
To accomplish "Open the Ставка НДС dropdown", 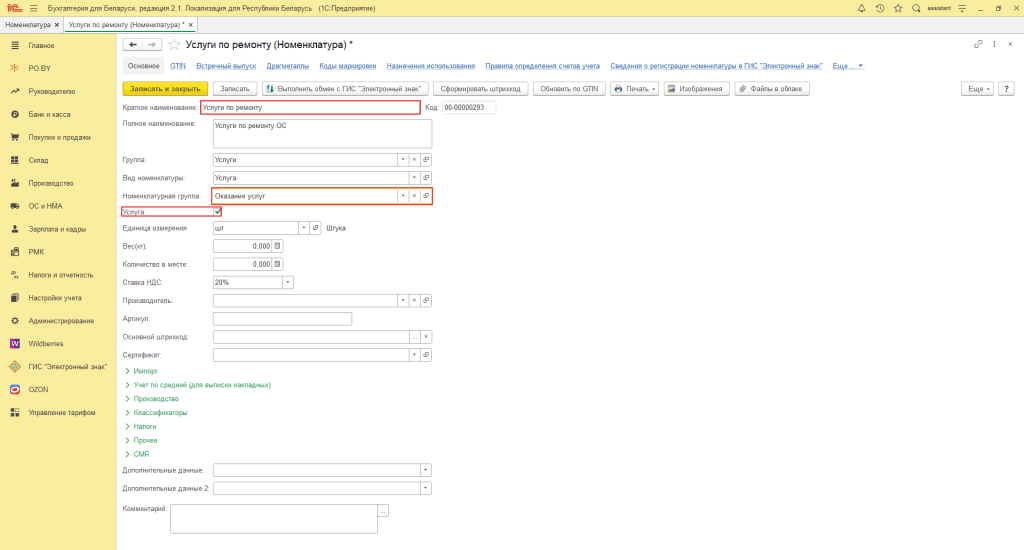I will pos(288,282).
